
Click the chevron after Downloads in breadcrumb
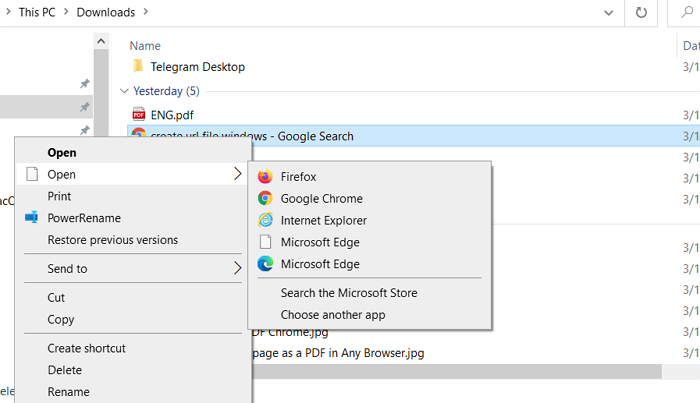[x=146, y=12]
